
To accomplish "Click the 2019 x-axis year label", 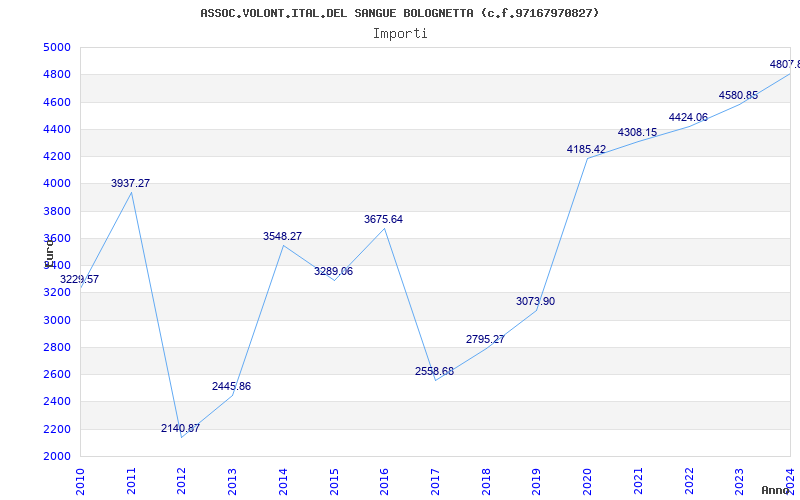I will coord(536,481).
